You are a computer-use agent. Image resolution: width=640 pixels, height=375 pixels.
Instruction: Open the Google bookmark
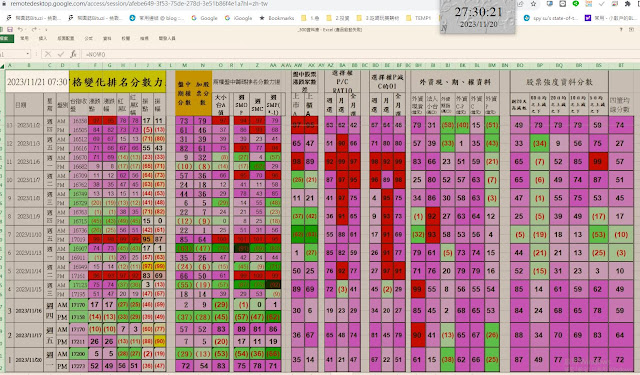point(204,18)
